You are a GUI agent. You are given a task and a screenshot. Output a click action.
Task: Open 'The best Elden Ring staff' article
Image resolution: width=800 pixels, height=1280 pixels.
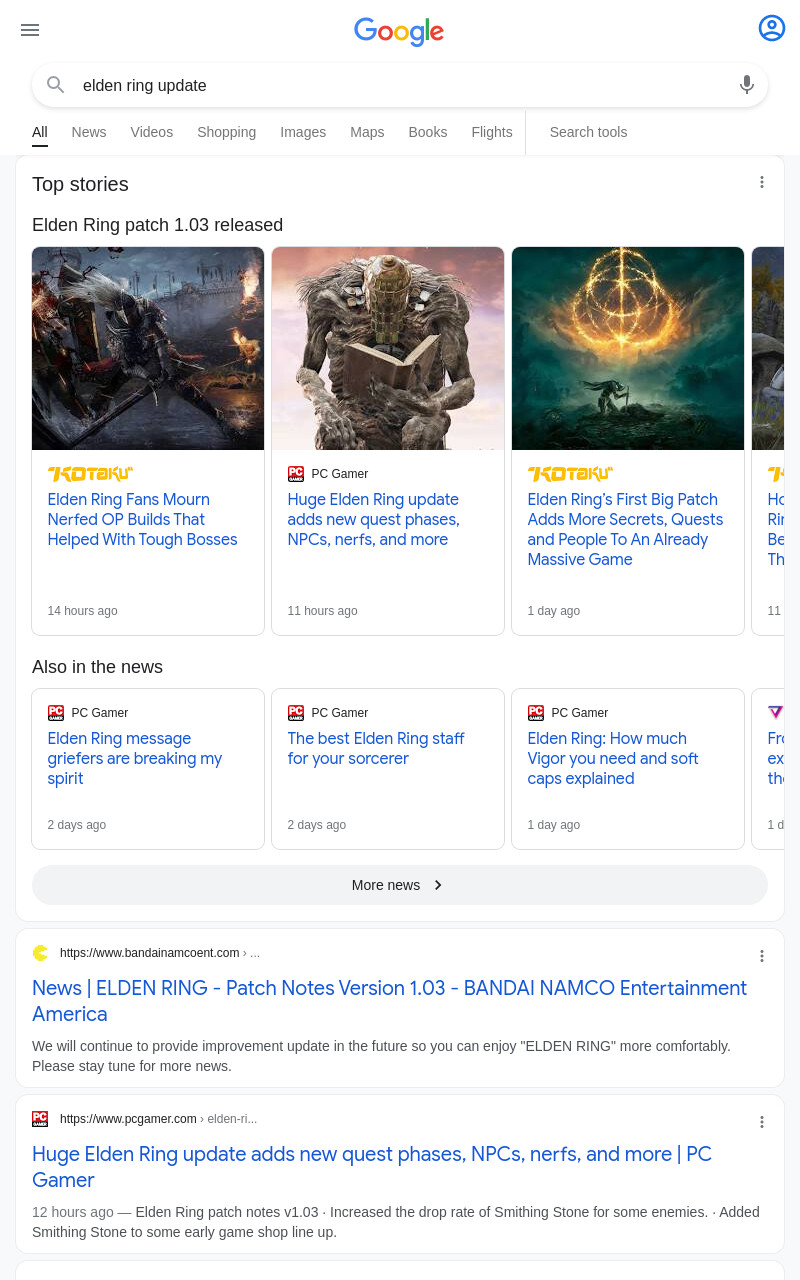pyautogui.click(x=376, y=748)
